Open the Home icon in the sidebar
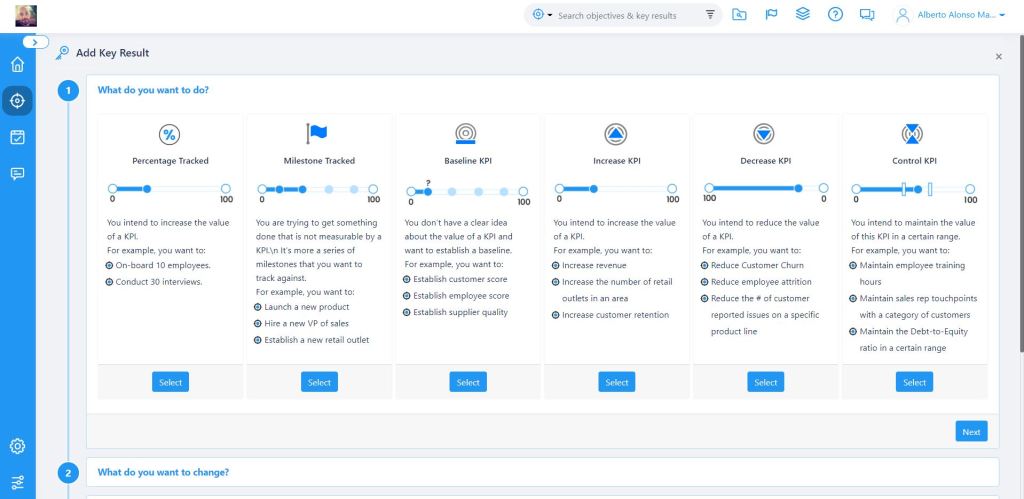The height and width of the screenshot is (499, 1024). coord(17,66)
